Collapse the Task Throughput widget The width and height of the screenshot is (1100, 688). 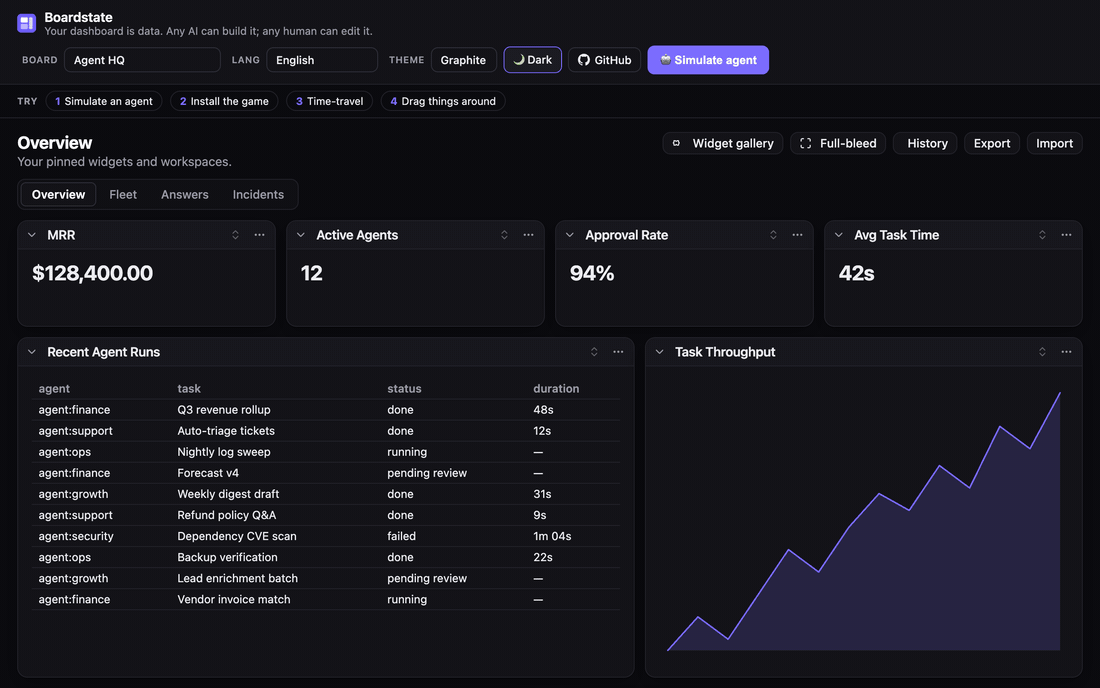[659, 352]
